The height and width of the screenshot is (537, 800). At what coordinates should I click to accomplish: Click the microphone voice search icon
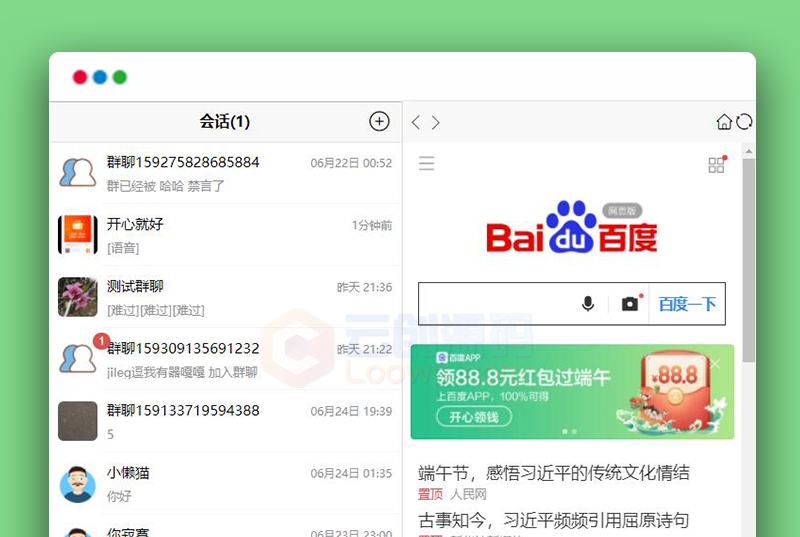point(588,303)
